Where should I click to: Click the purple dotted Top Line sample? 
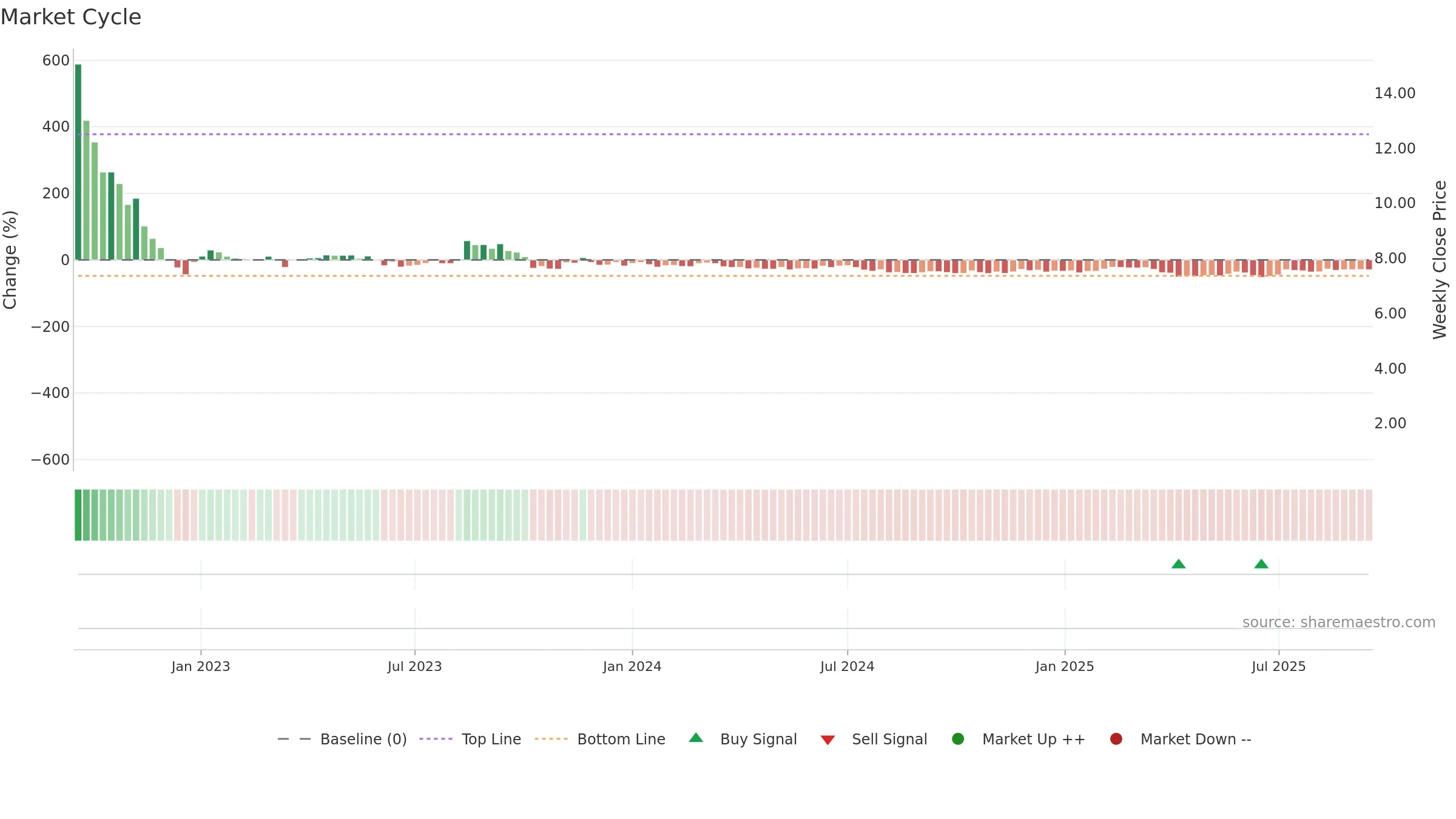click(436, 739)
